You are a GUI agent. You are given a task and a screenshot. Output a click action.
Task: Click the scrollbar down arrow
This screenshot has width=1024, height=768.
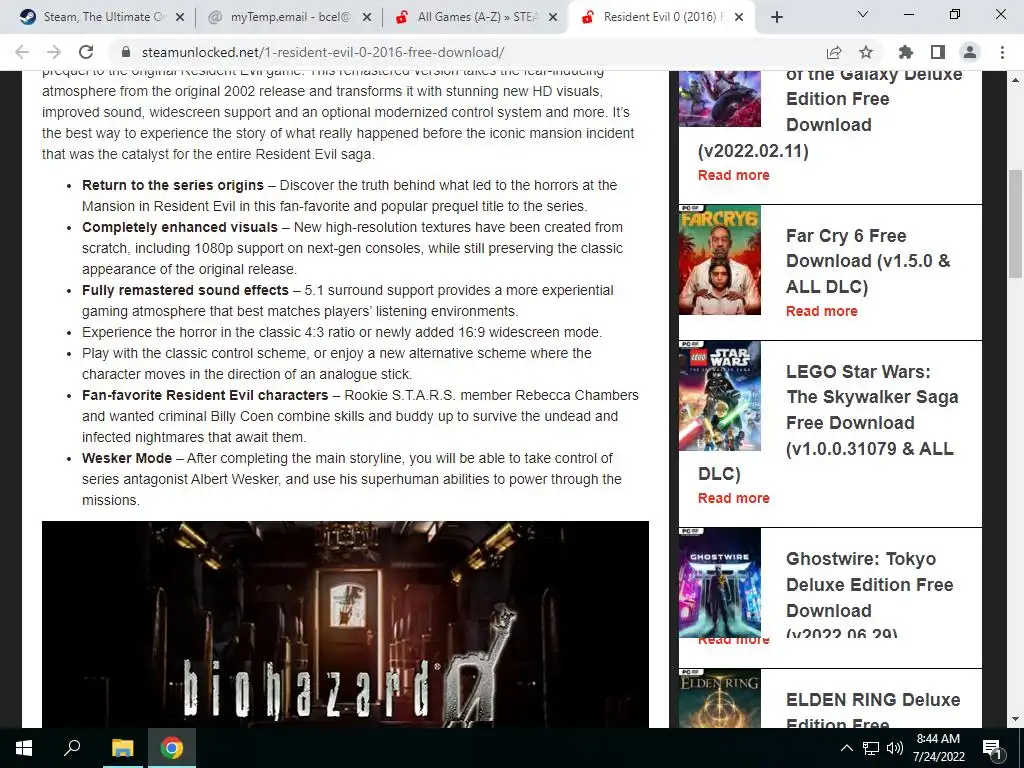click(x=1015, y=720)
